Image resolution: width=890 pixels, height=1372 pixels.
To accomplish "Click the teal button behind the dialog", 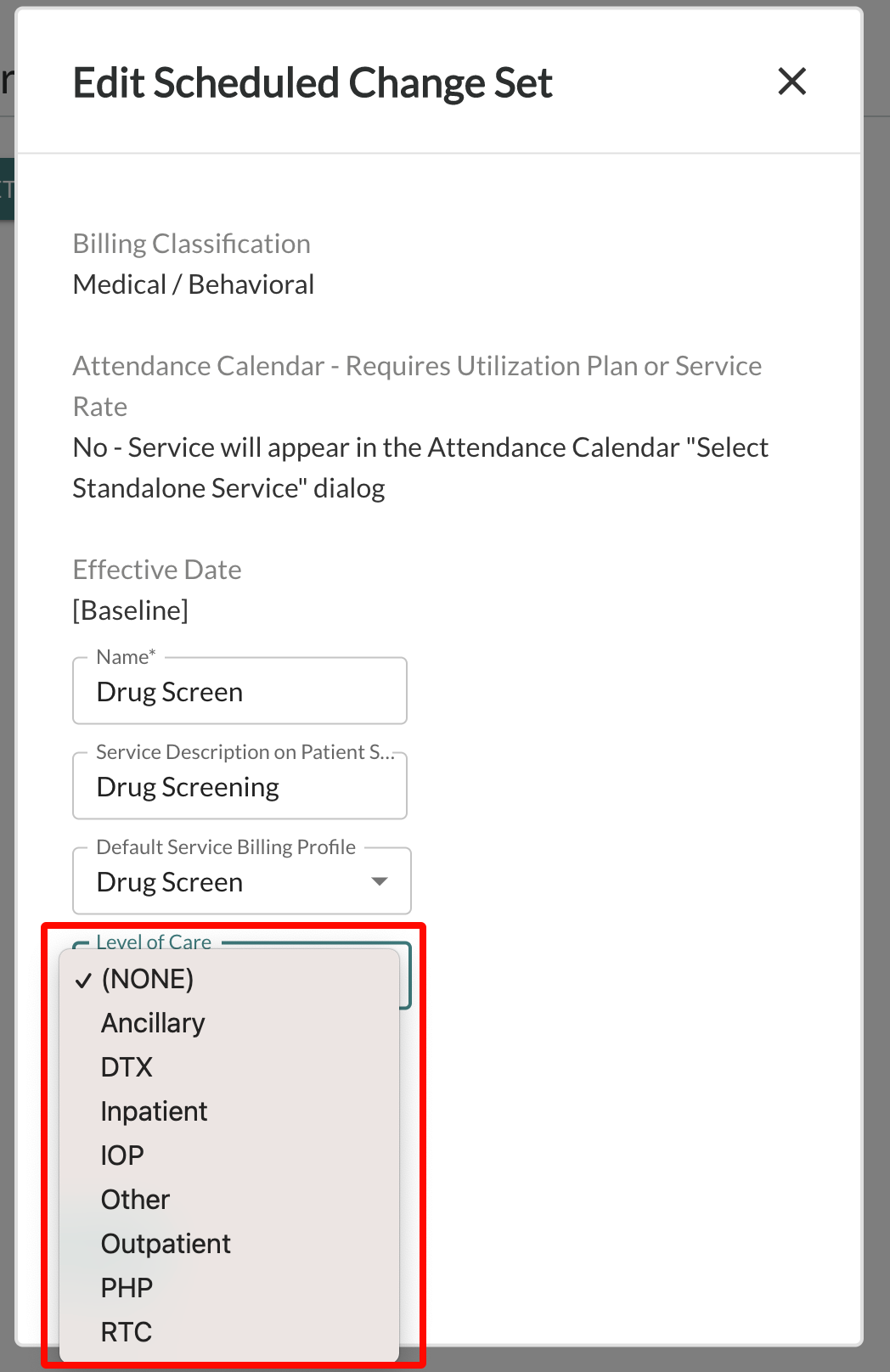I will 7,188.
